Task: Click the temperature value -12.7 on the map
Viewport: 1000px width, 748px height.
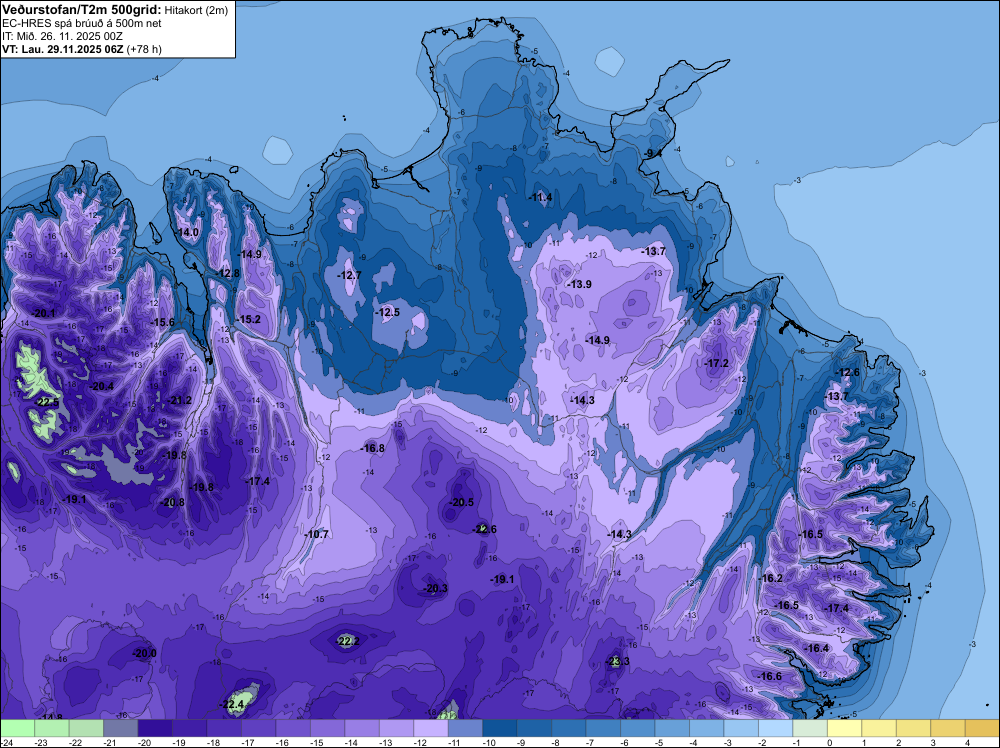Action: pos(349,275)
